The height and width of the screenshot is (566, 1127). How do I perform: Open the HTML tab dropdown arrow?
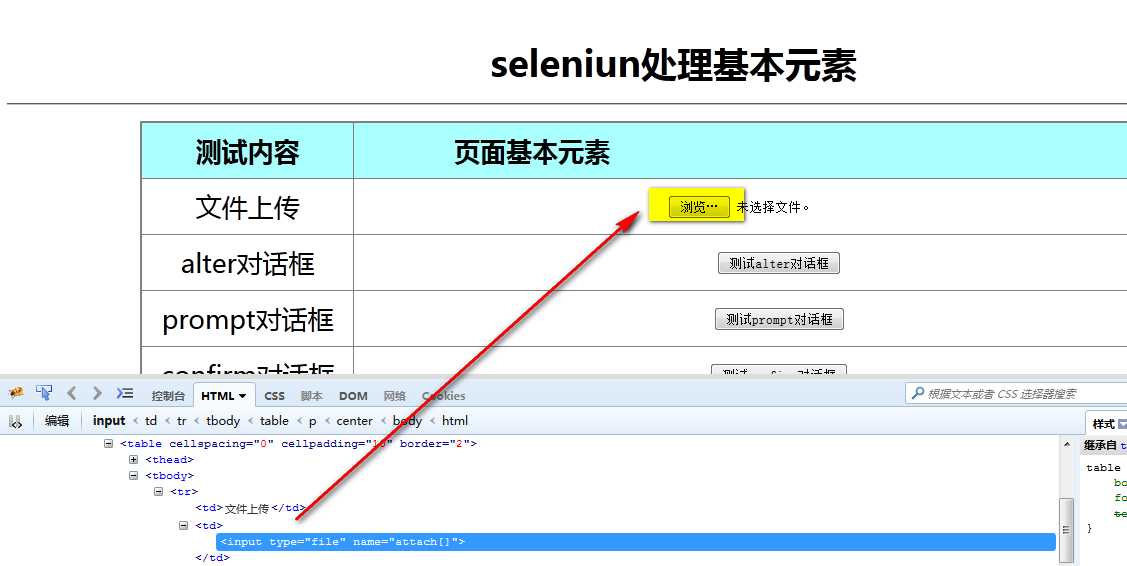pos(243,396)
